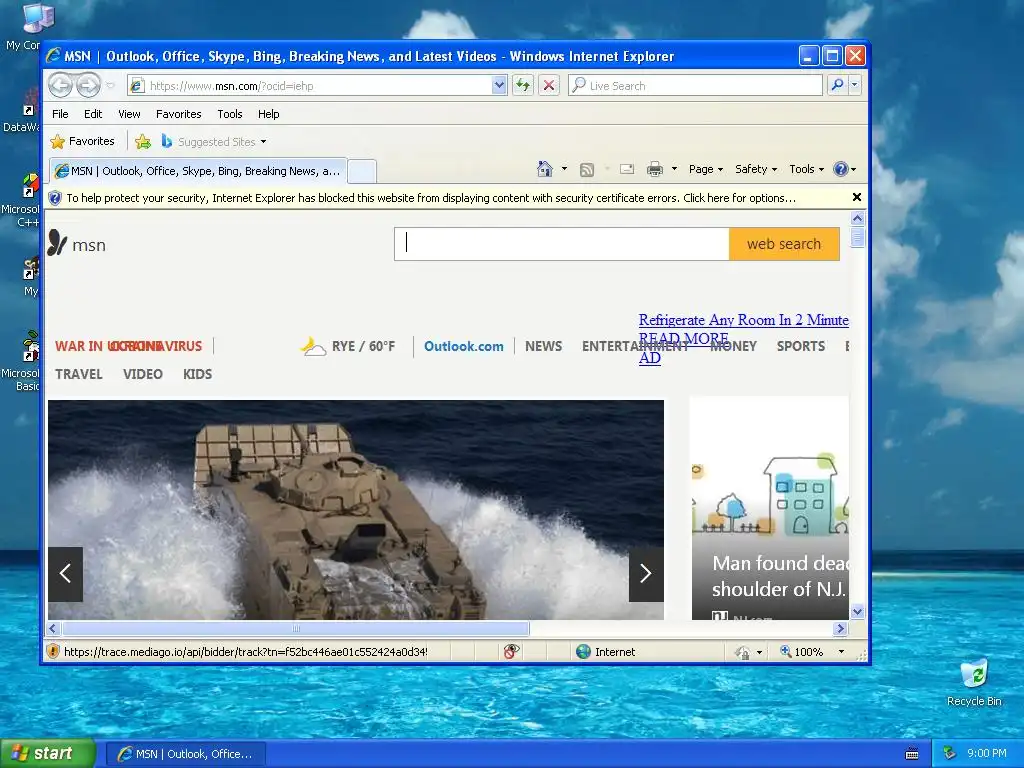Go to NEWS section
The width and height of the screenshot is (1024, 768).
coord(543,346)
